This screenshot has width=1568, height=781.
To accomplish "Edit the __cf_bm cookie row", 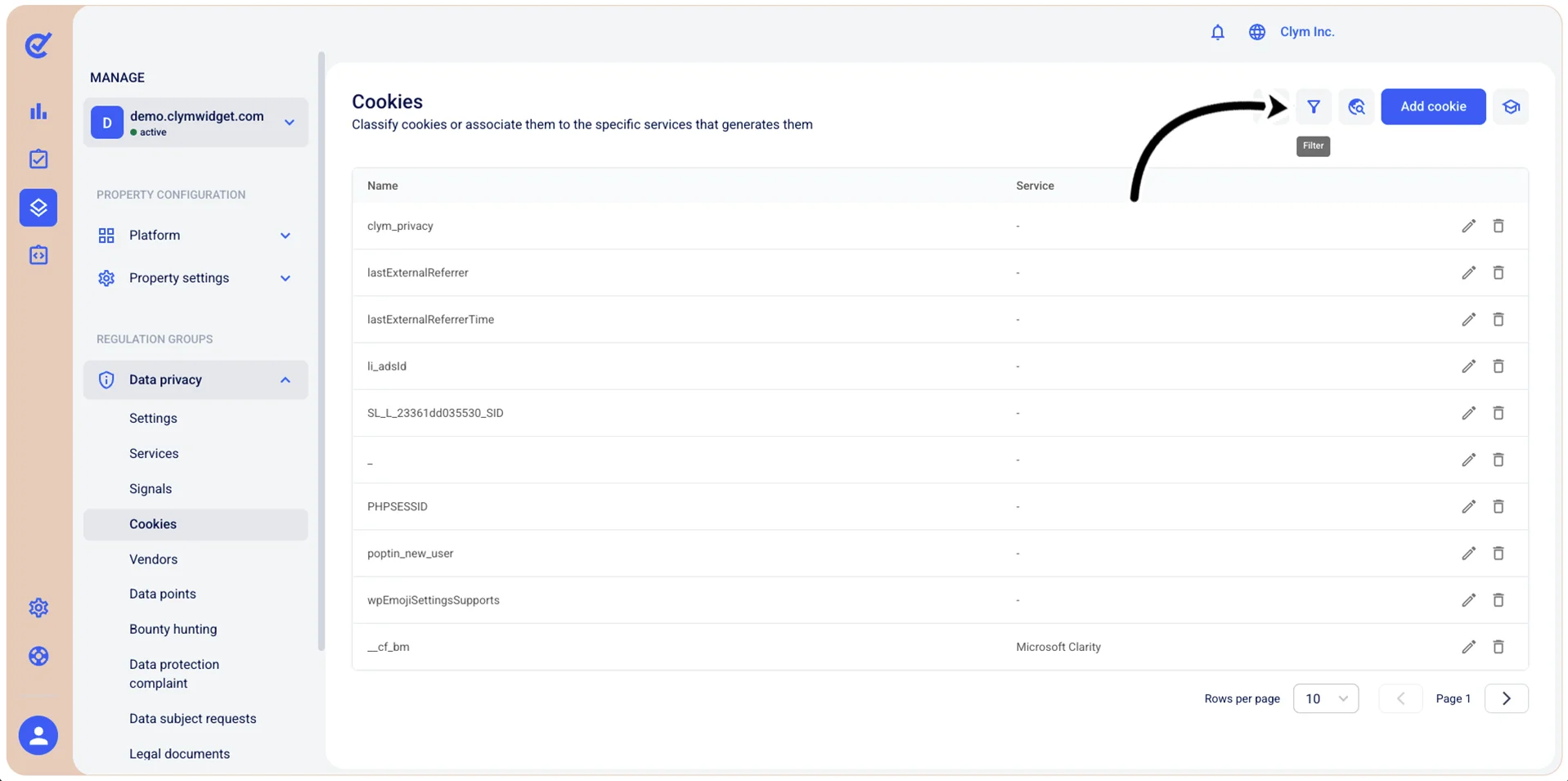I will click(1468, 647).
